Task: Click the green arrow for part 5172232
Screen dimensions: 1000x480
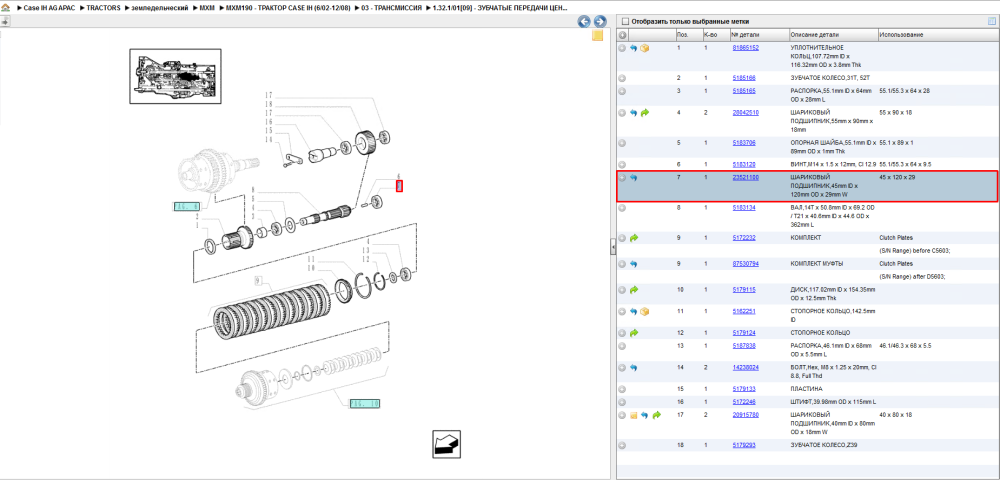Action: [x=633, y=238]
